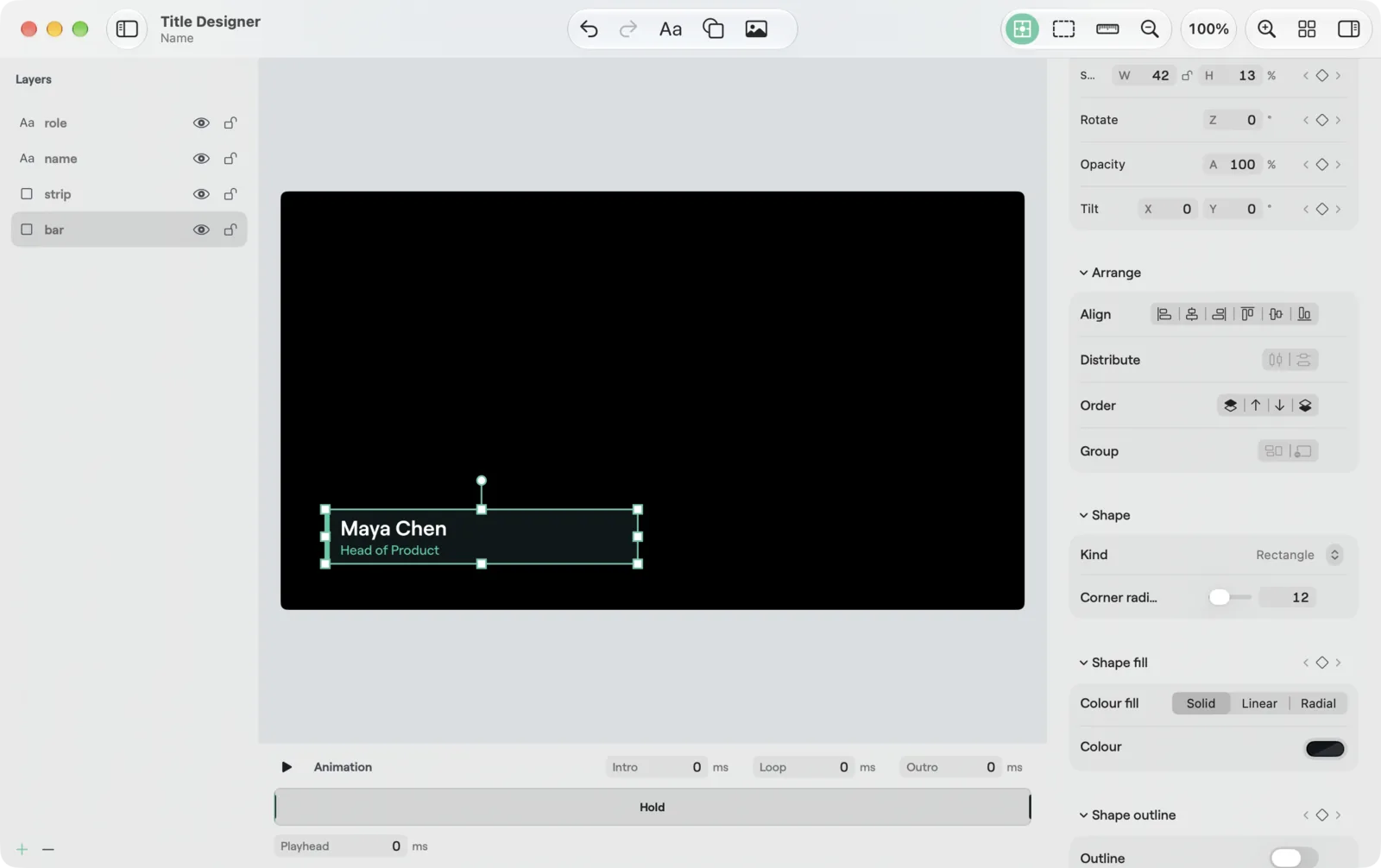Move layer up one step

(x=1256, y=406)
